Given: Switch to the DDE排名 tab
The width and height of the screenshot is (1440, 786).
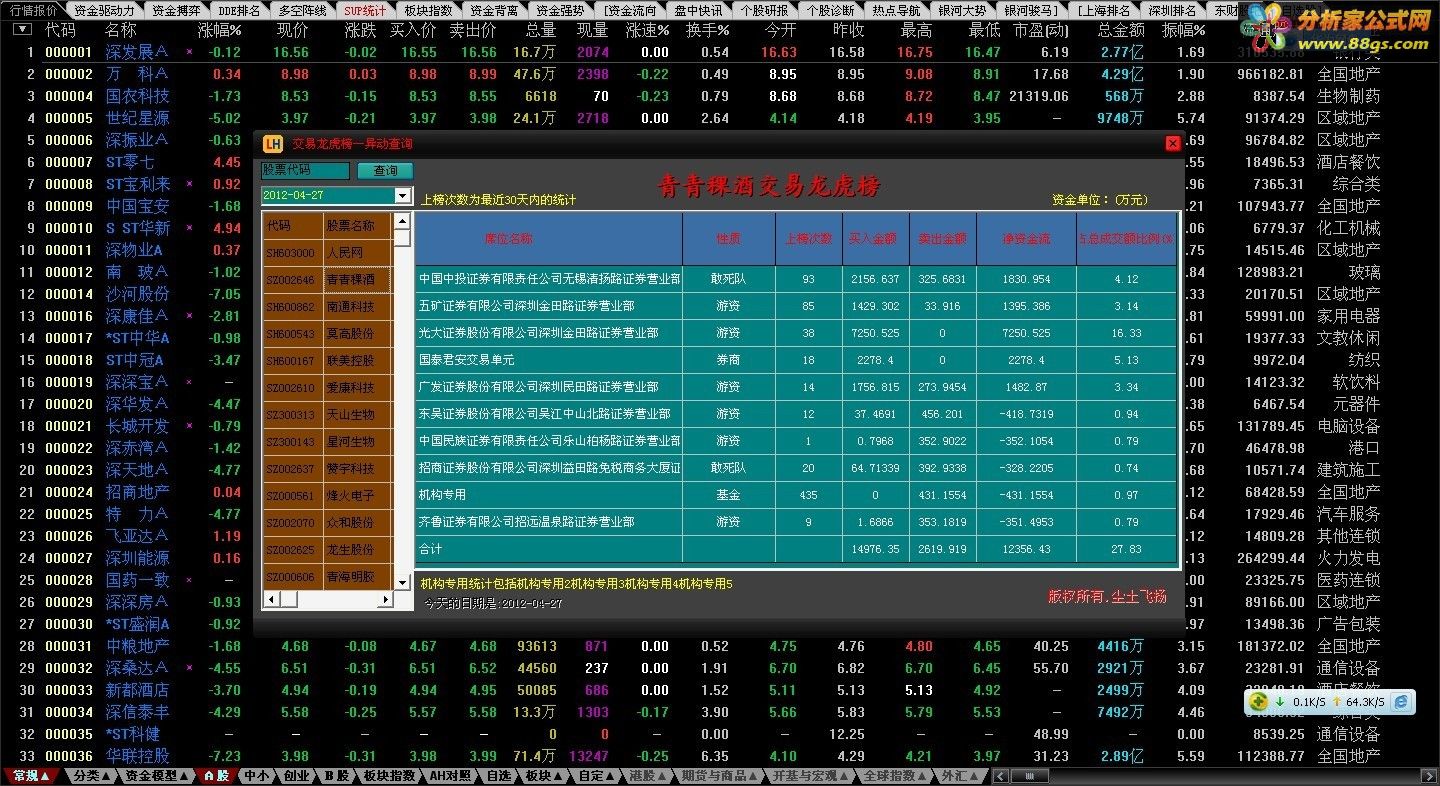Looking at the screenshot, I should tap(240, 10).
